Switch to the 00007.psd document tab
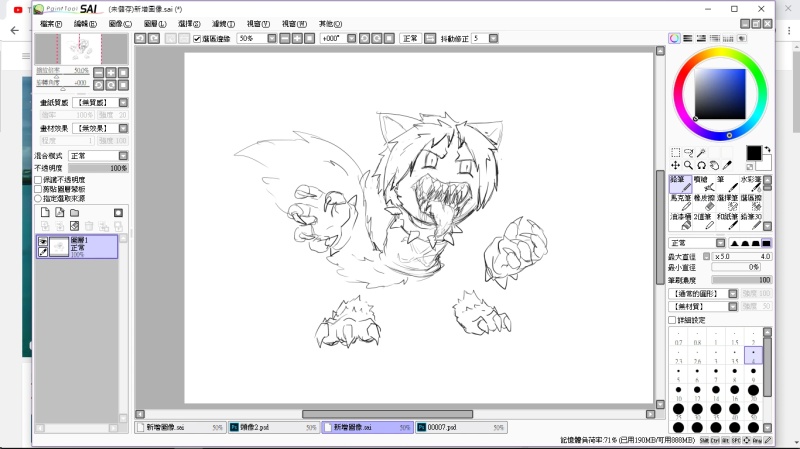 coord(461,428)
